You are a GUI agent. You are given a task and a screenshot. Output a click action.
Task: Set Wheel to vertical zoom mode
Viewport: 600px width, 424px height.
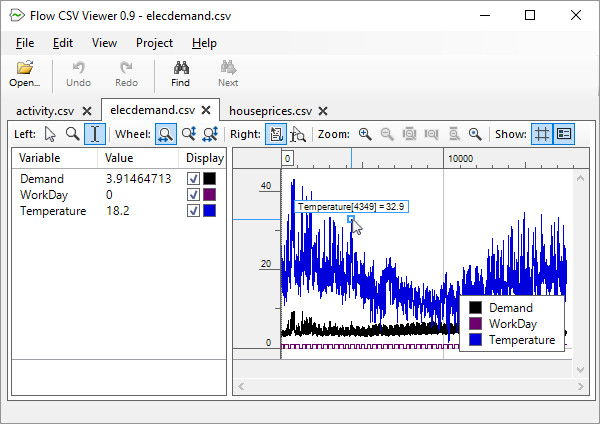(x=189, y=134)
